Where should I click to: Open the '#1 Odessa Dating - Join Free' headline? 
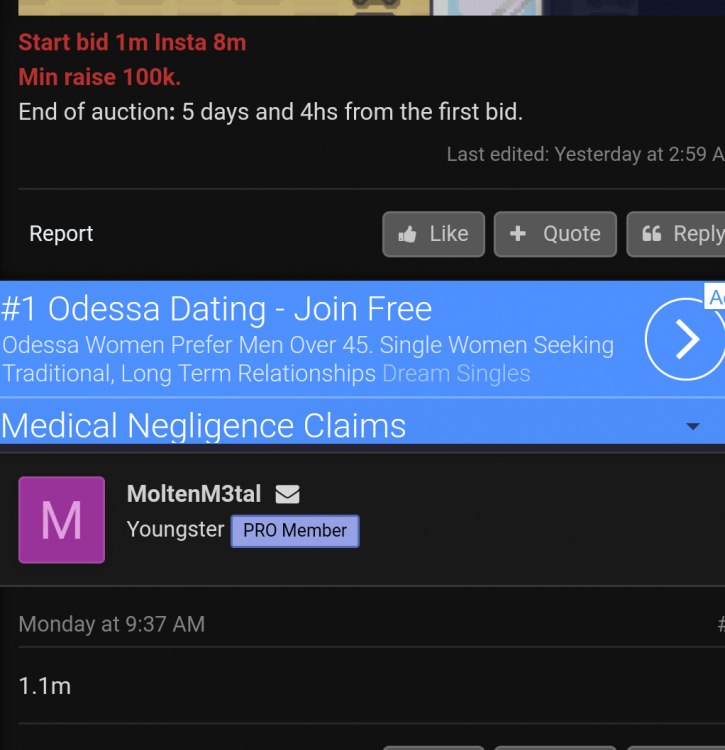coord(216,309)
